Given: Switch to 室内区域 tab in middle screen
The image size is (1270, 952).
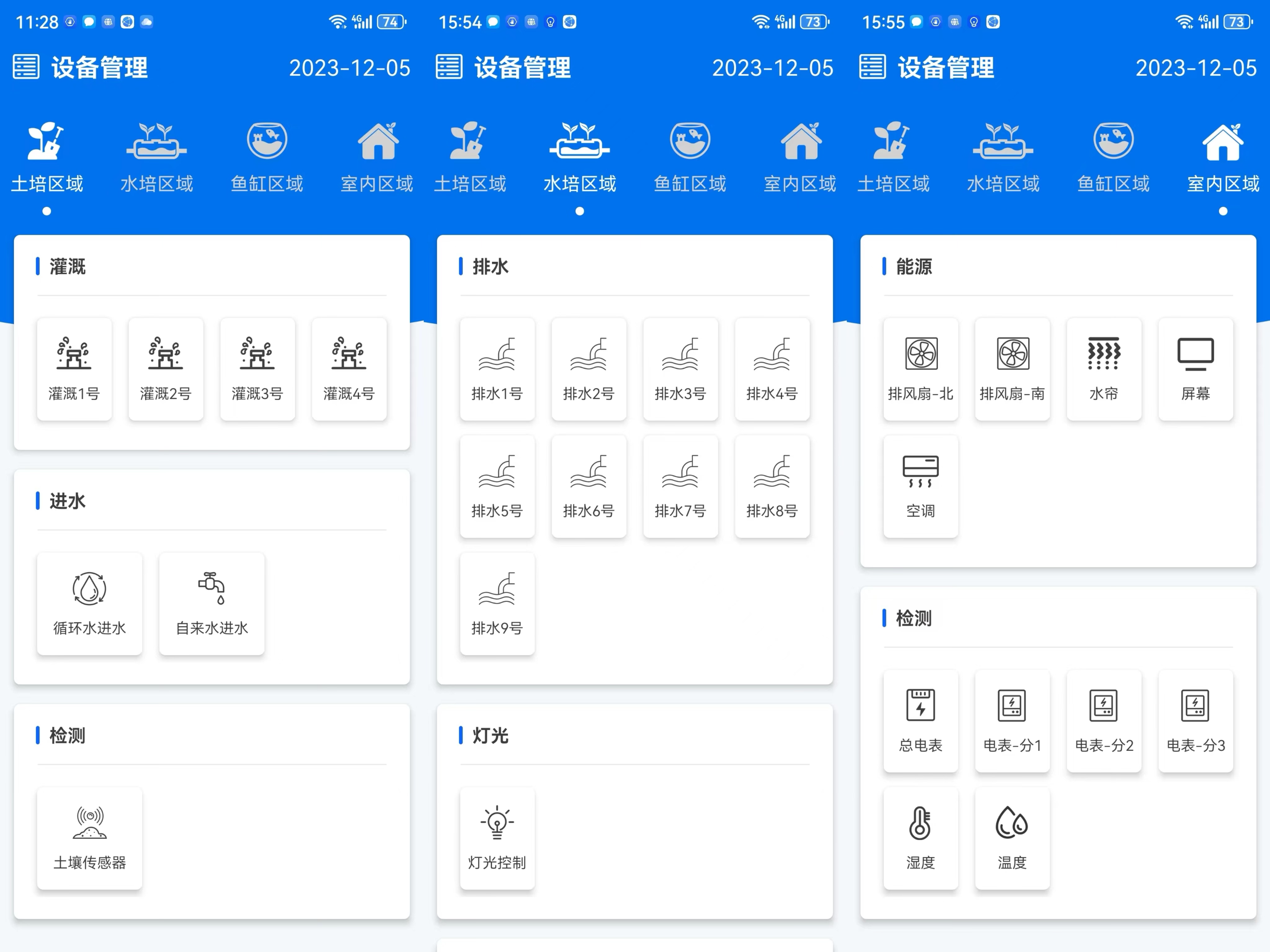Looking at the screenshot, I should (800, 158).
